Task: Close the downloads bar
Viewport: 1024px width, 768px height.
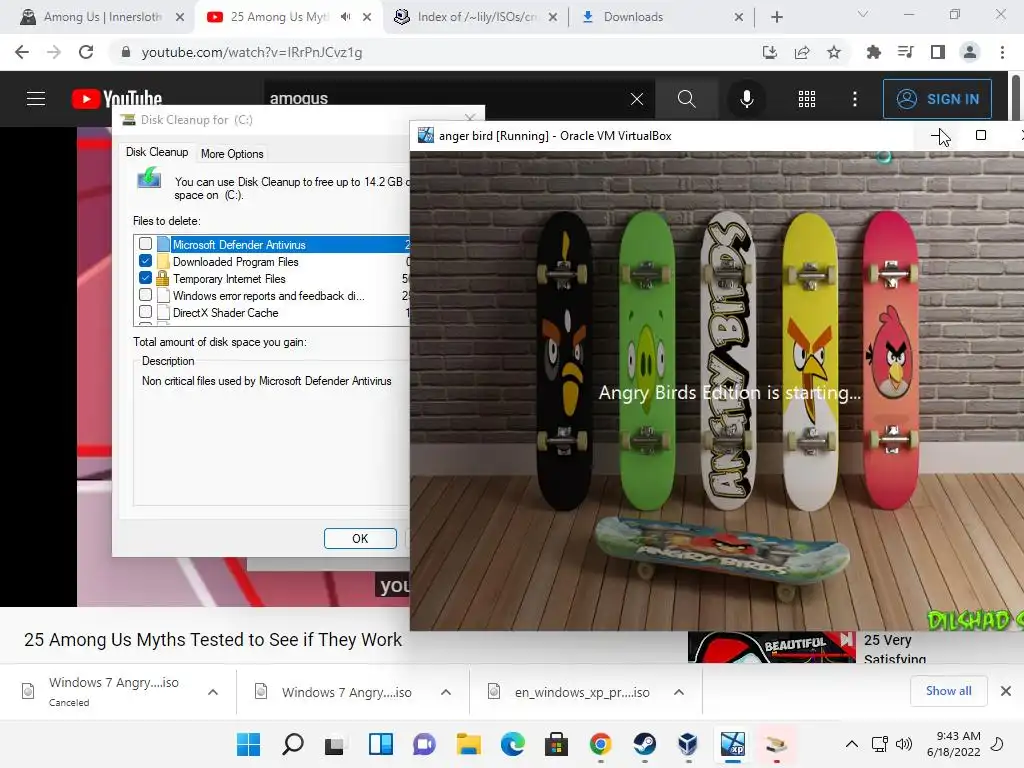Action: (1006, 691)
